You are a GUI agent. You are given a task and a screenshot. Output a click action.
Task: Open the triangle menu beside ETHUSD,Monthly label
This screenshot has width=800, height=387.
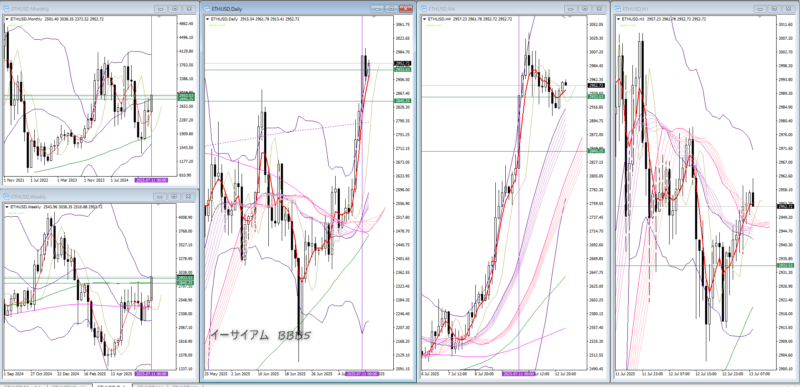(7, 19)
